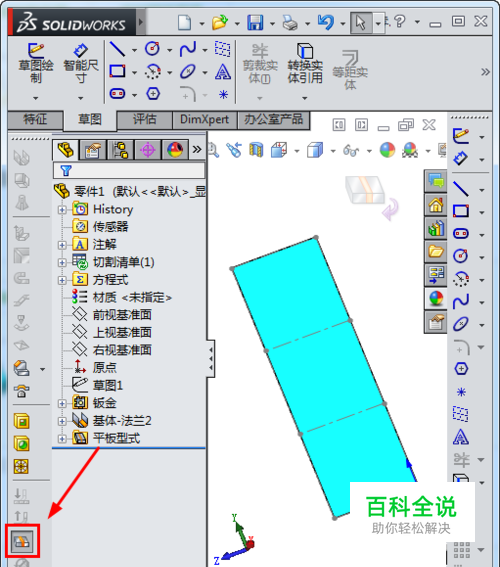Switch to the 办公室产品 tab

(x=273, y=120)
